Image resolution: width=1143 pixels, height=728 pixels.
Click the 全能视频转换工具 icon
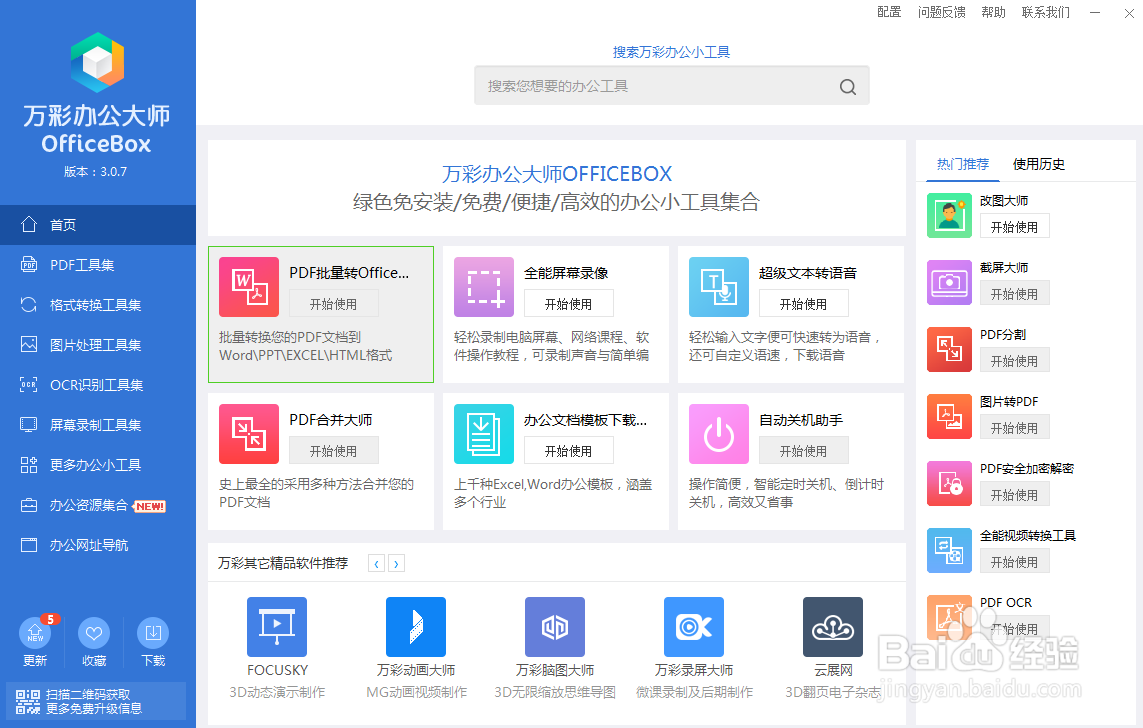pos(949,551)
